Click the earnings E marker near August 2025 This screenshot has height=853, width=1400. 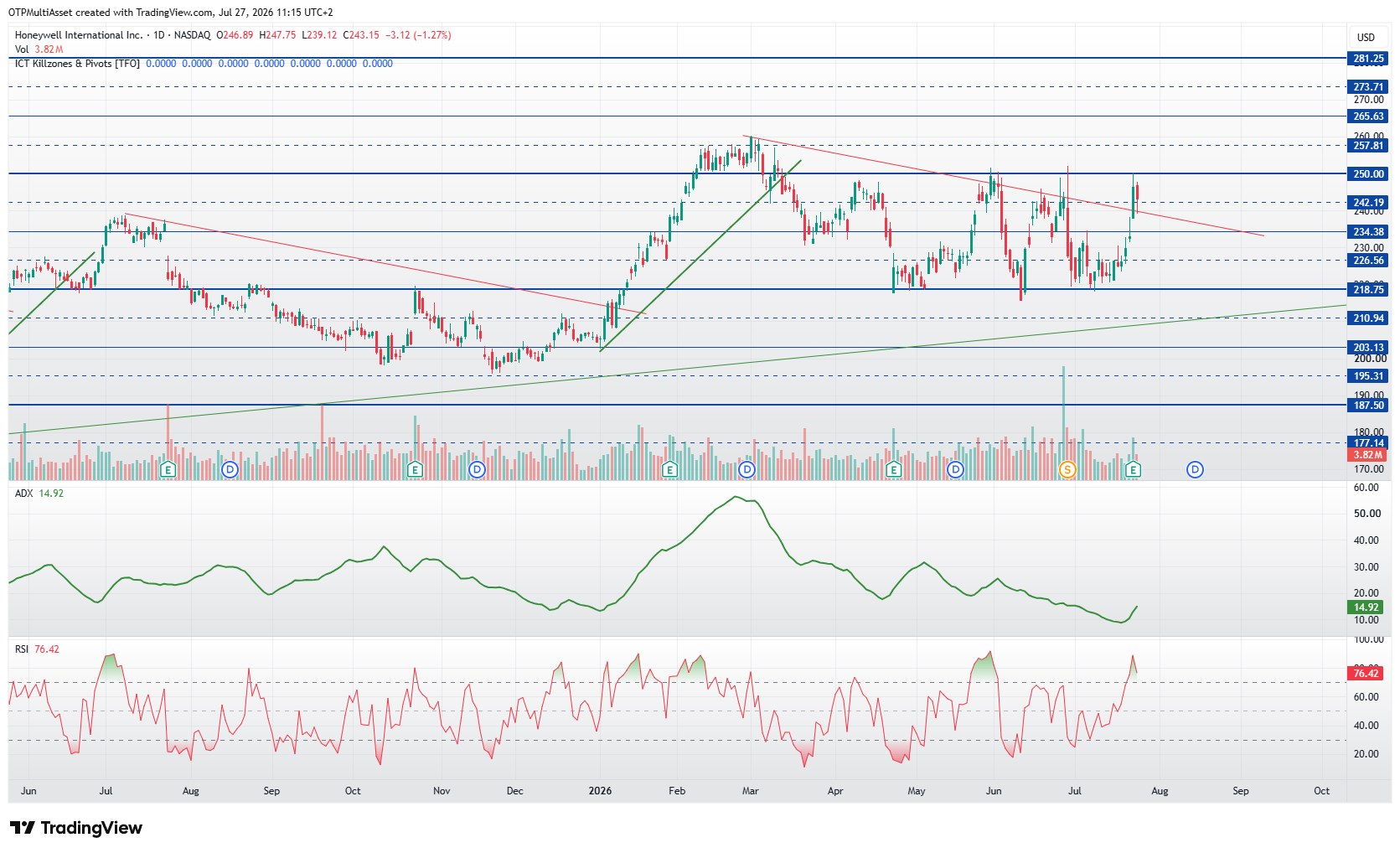tap(168, 470)
